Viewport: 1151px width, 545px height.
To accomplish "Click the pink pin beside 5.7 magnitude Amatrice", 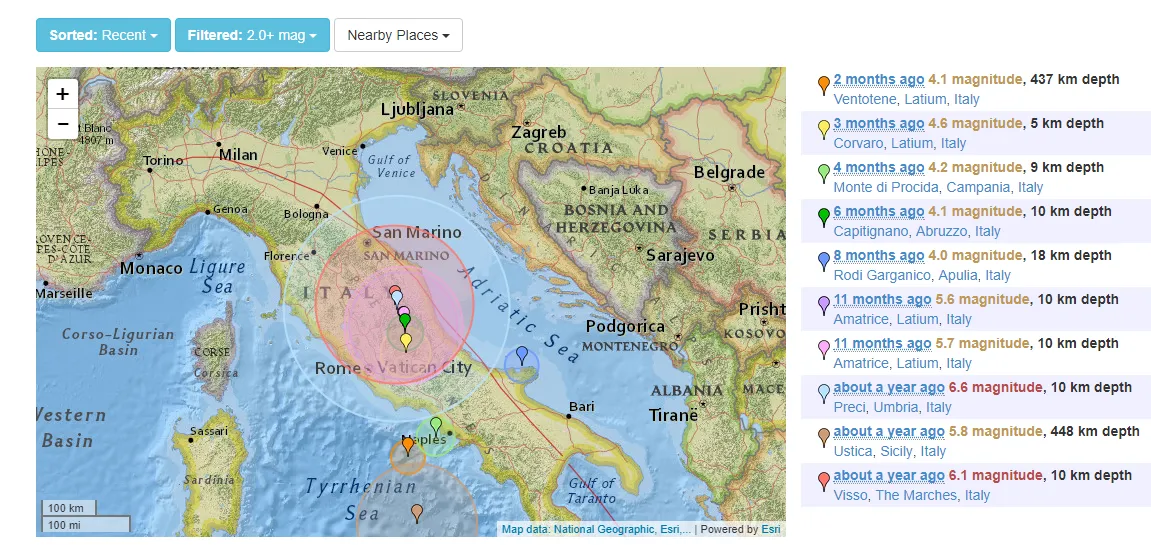I will (x=824, y=350).
